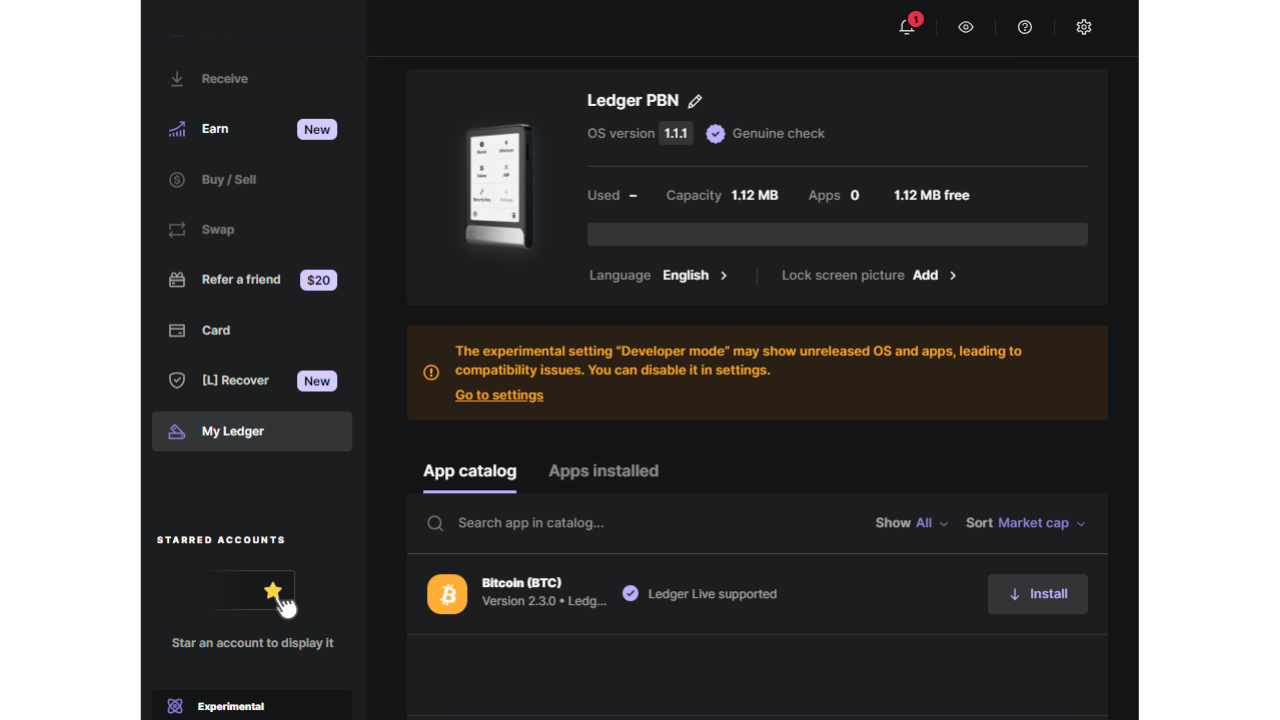This screenshot has width=1280, height=720.
Task: Install the Bitcoin (BTC) app
Action: click(x=1037, y=593)
